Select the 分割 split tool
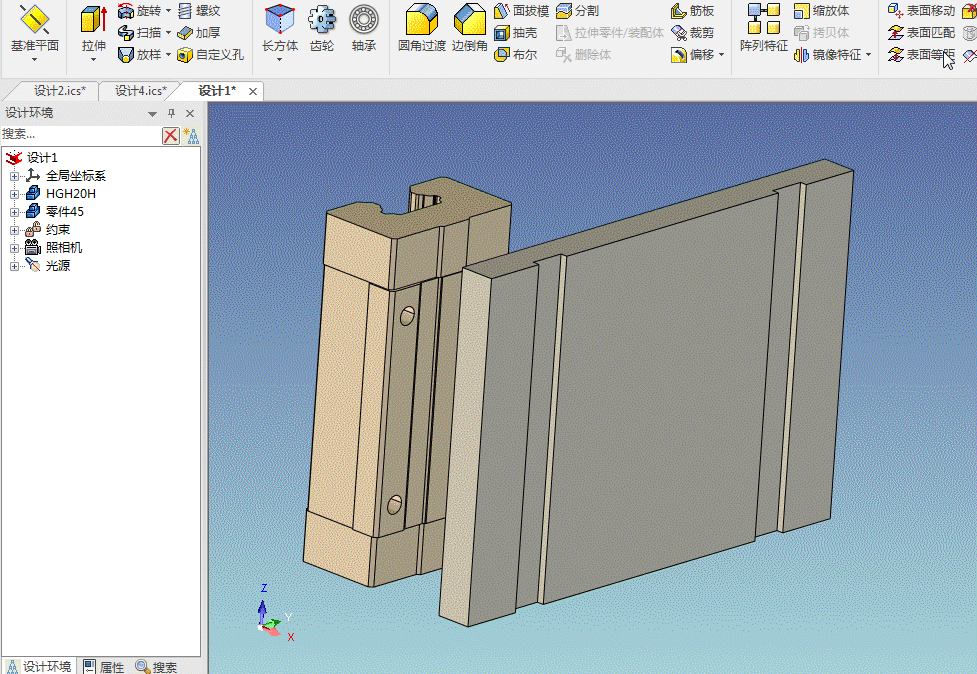Image resolution: width=977 pixels, height=674 pixels. [x=578, y=11]
